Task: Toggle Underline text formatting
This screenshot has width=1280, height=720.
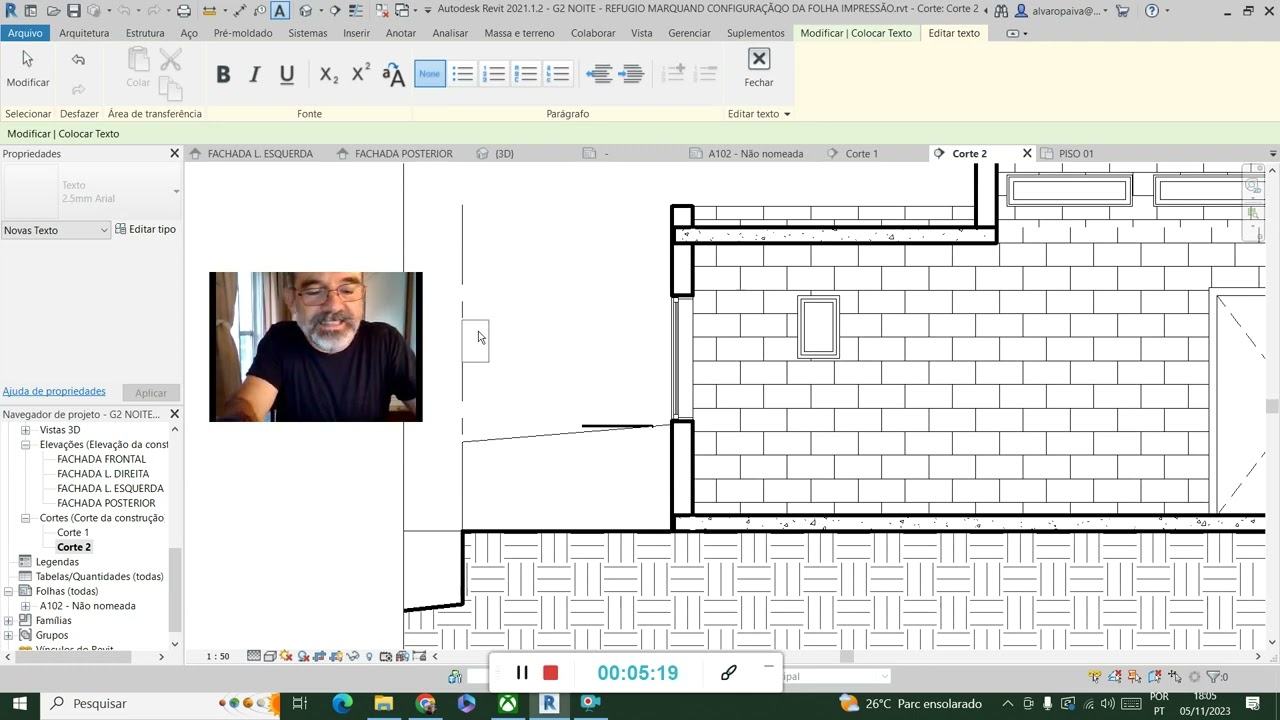Action: point(287,74)
